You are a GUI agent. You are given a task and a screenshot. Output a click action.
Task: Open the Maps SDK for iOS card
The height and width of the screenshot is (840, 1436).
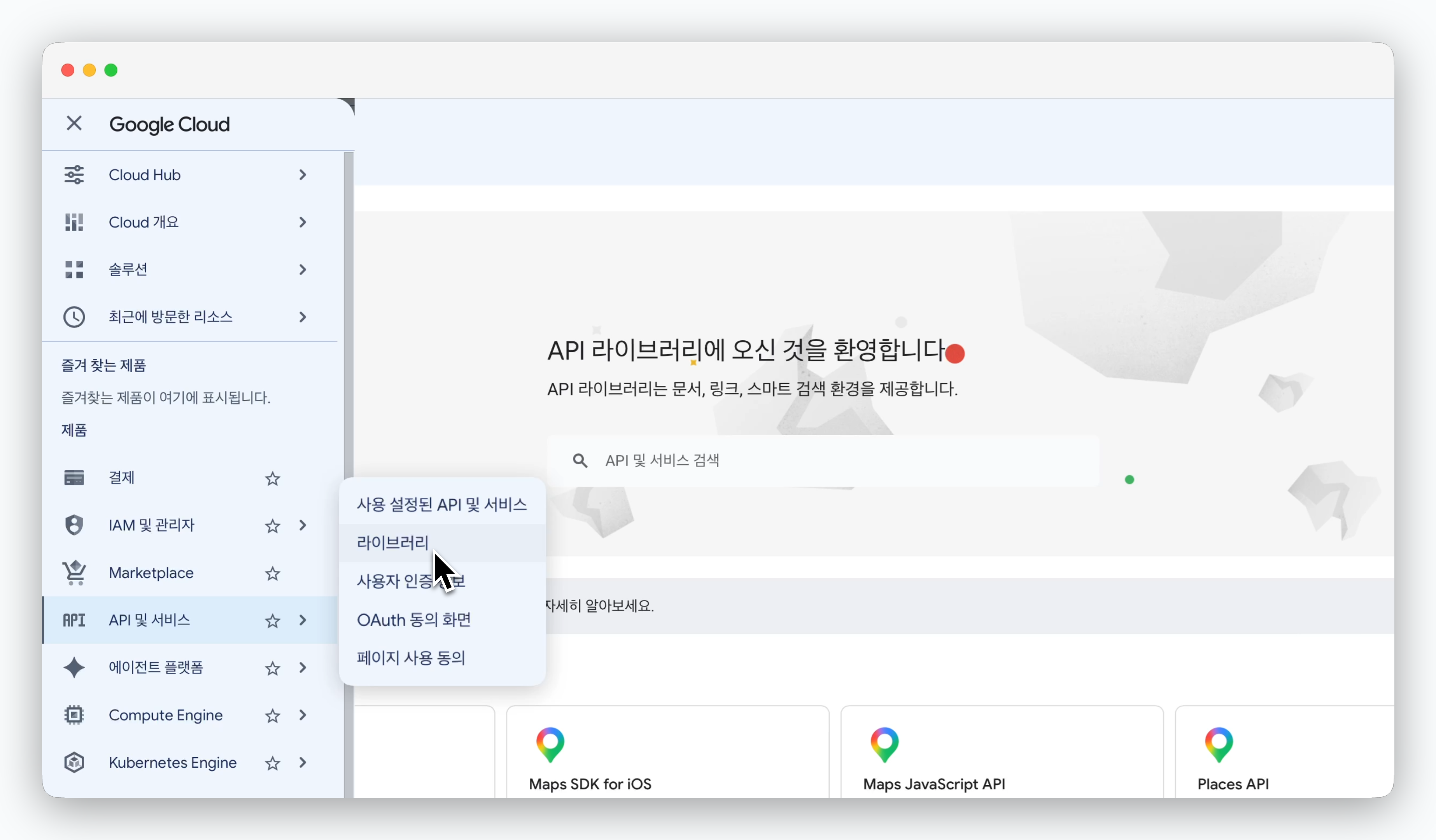pos(667,752)
